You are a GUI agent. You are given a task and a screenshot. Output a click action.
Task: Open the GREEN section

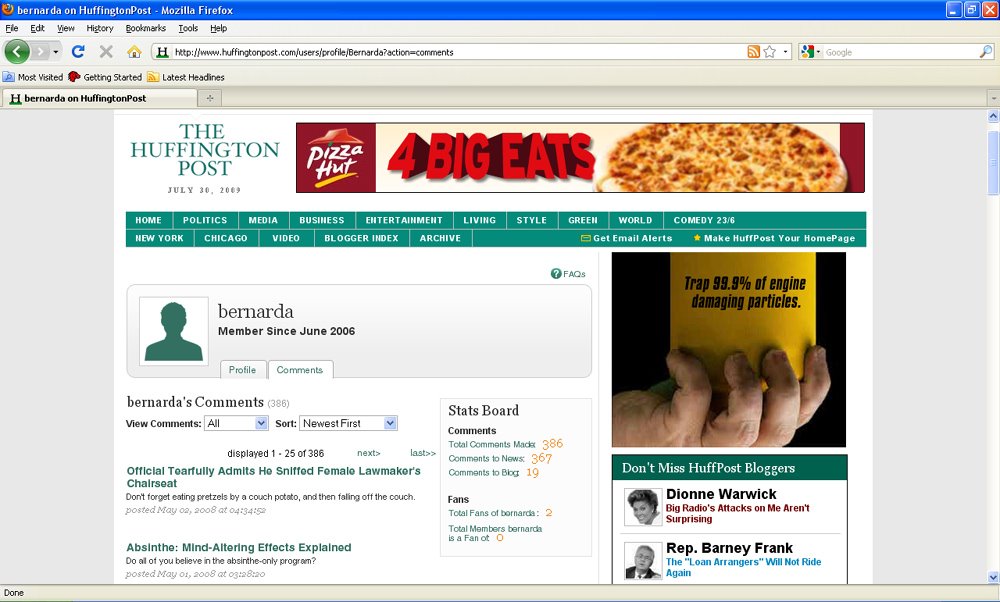tap(583, 220)
